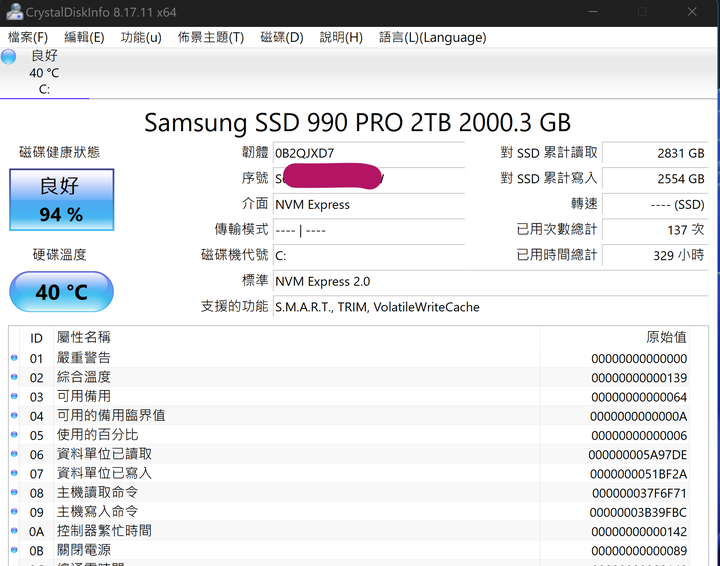
Task: Close the CrystalDiskInfo window
Action: tap(692, 12)
